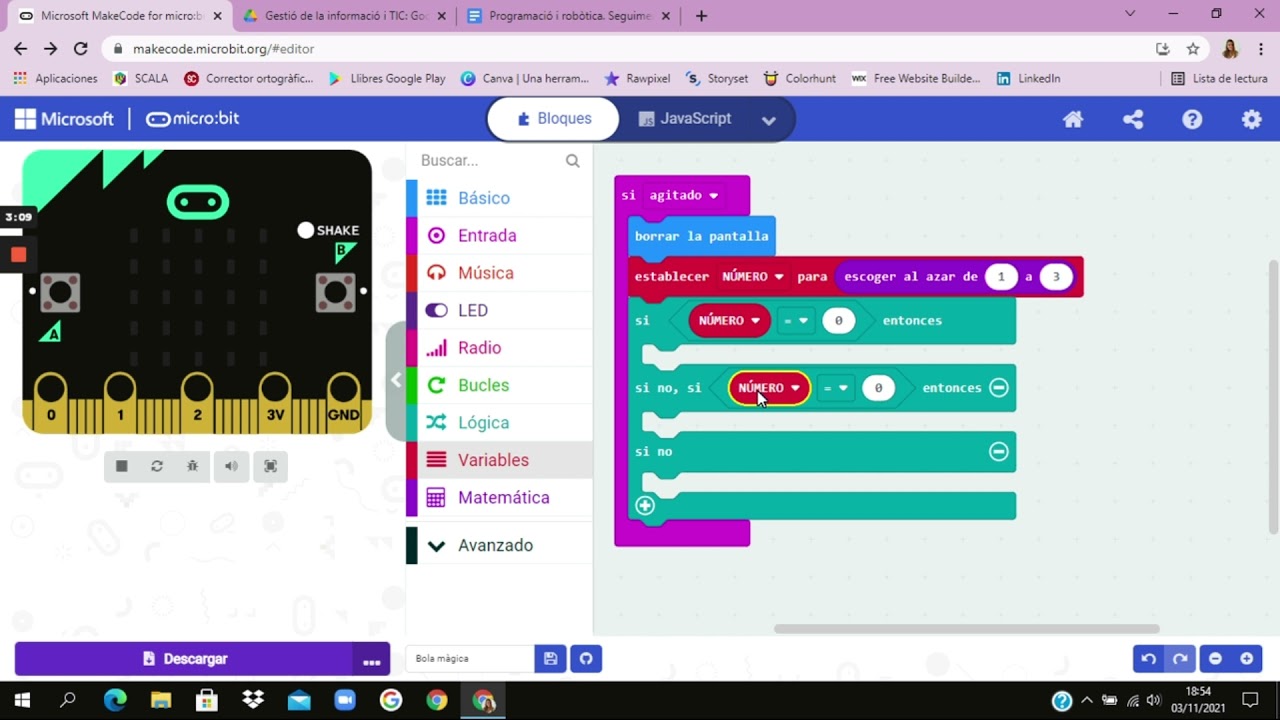The width and height of the screenshot is (1280, 720).
Task: Collapse the simulator panel with the arrow handle
Action: 396,380
